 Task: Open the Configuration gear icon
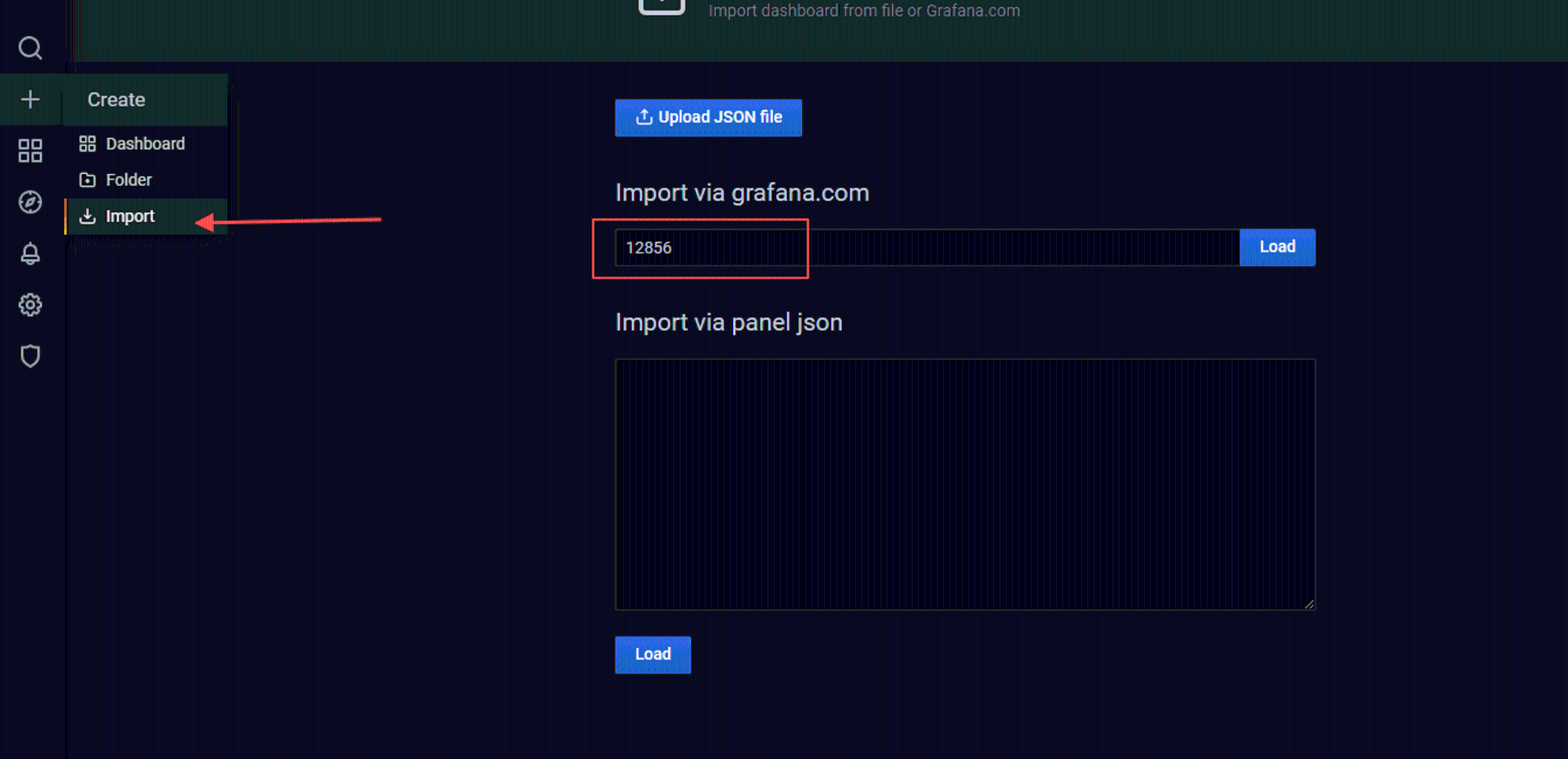30,305
